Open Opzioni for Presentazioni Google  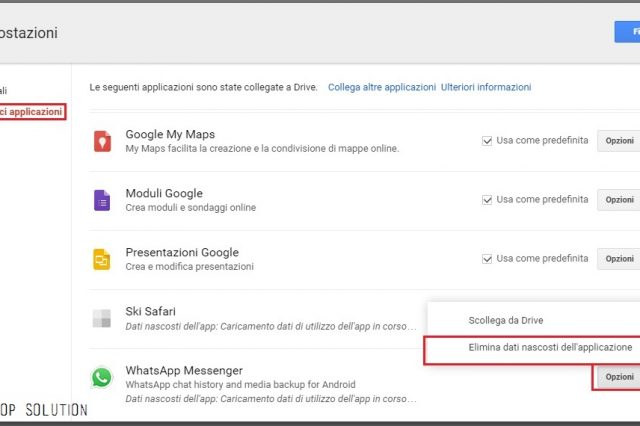(x=618, y=259)
